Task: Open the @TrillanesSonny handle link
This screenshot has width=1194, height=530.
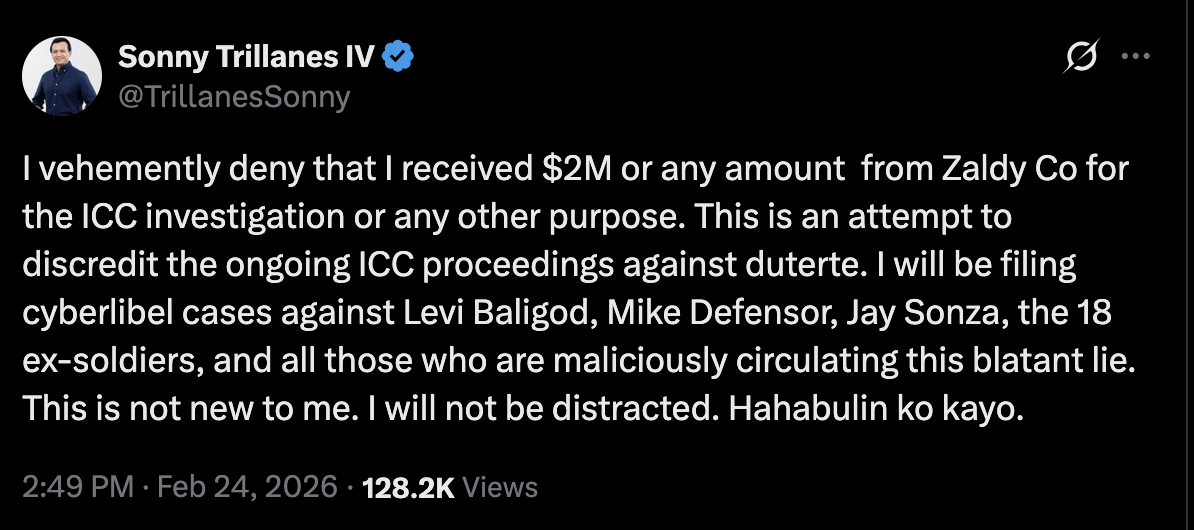Action: [235, 96]
